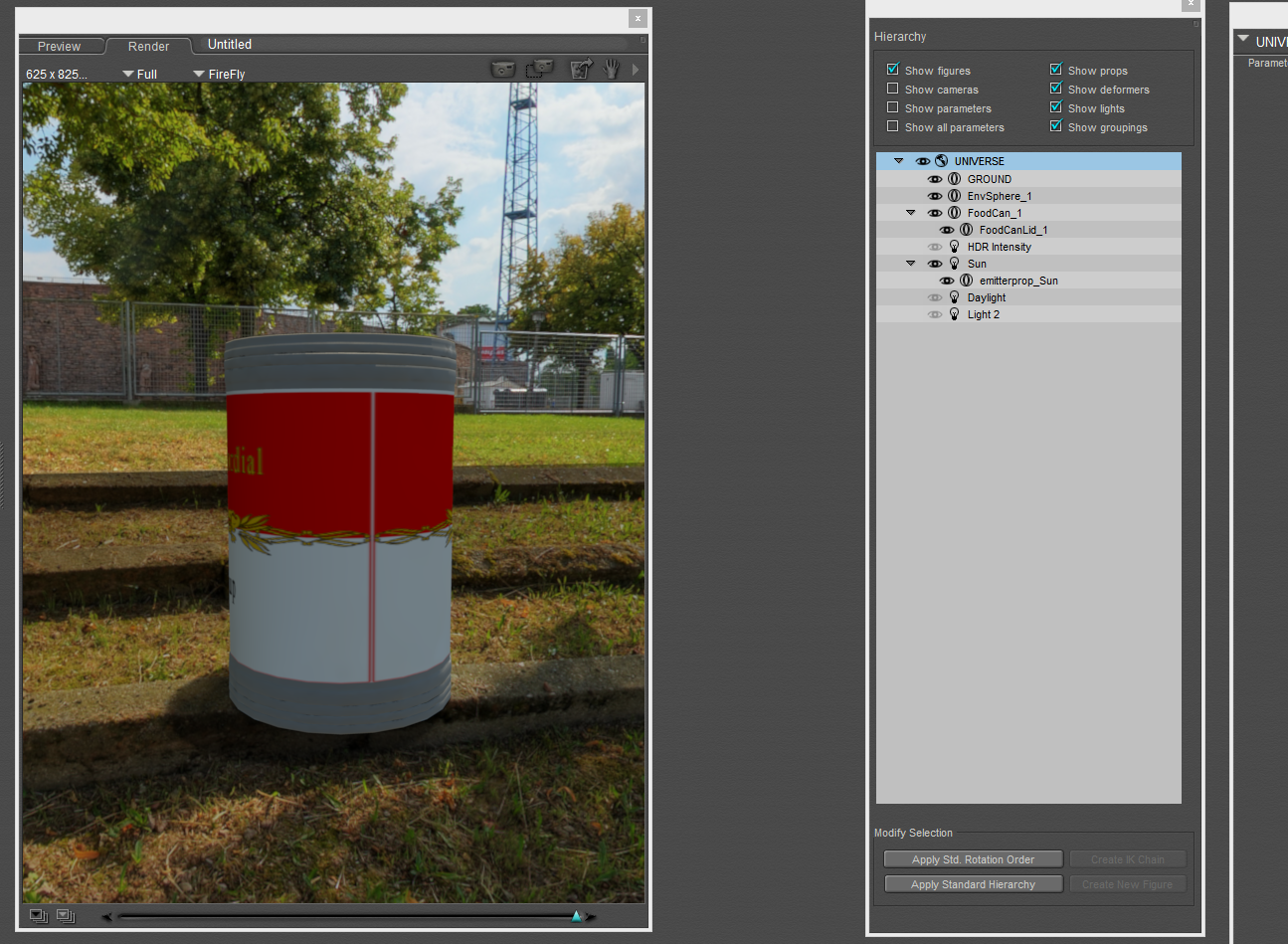Click the prop icon beside EnvSphere_1
Viewport: 1288px width, 944px height.
pos(954,196)
